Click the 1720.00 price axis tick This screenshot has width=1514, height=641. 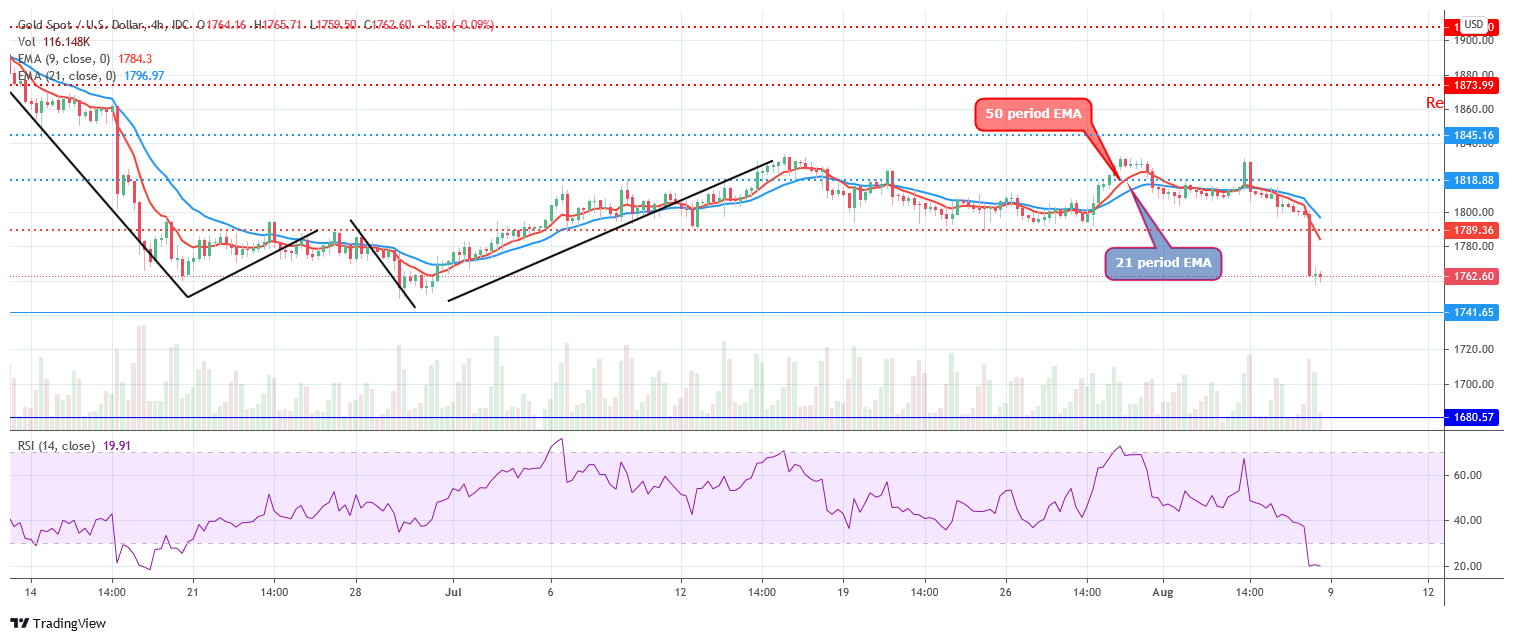tap(1474, 349)
